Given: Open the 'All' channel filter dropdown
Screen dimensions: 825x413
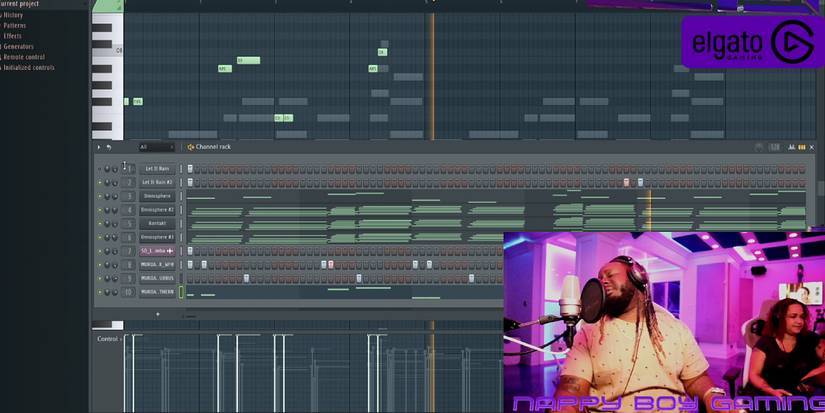Looking at the screenshot, I should click(156, 147).
